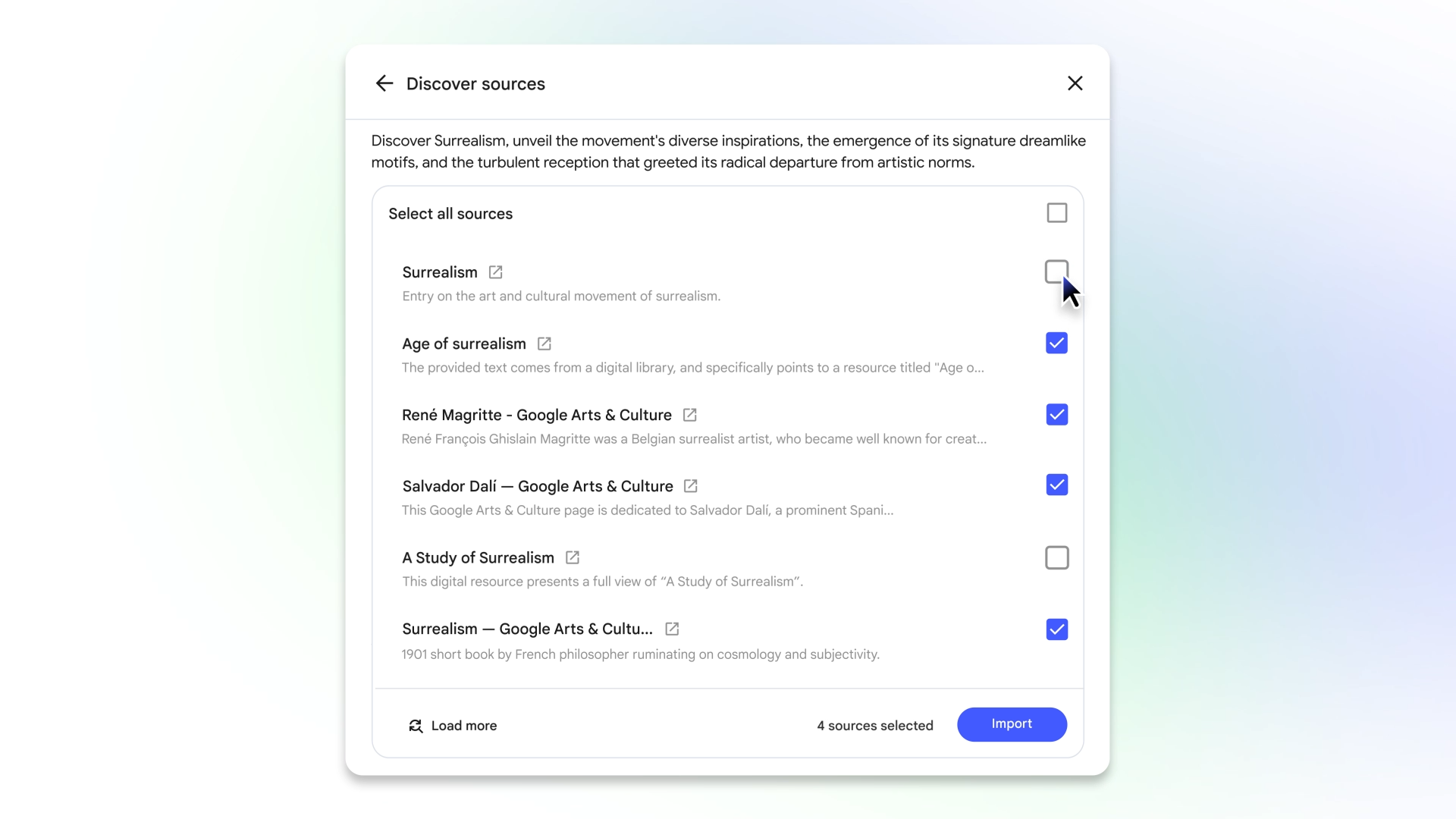Open René Magritte external link icon
Screen dimensions: 1456x819
[x=689, y=415]
